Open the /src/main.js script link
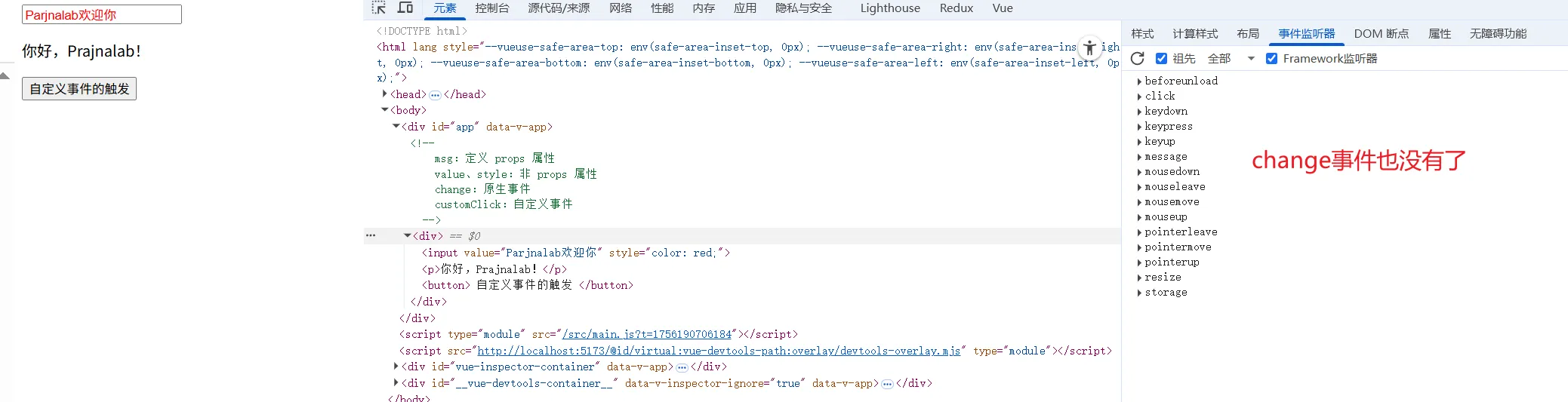1568x402 pixels. (646, 334)
